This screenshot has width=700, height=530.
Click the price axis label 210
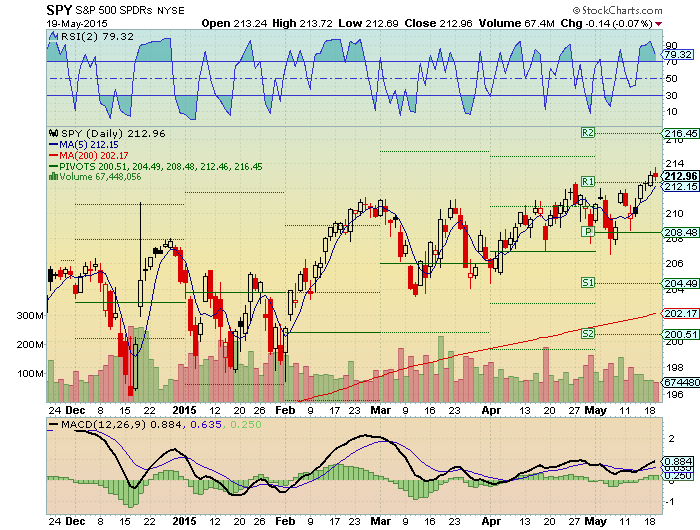point(674,213)
